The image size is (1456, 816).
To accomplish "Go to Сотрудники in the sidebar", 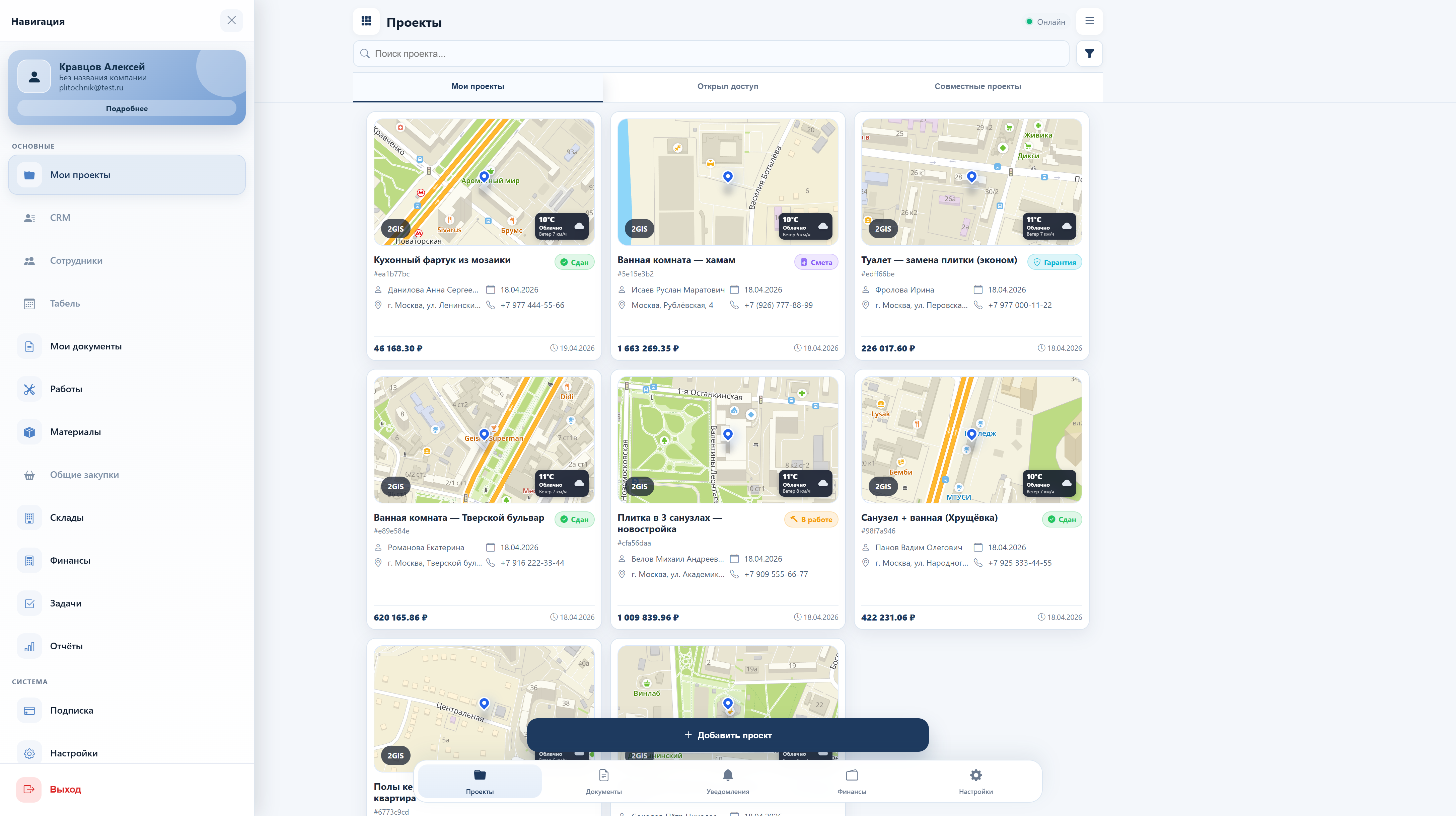I will click(76, 260).
